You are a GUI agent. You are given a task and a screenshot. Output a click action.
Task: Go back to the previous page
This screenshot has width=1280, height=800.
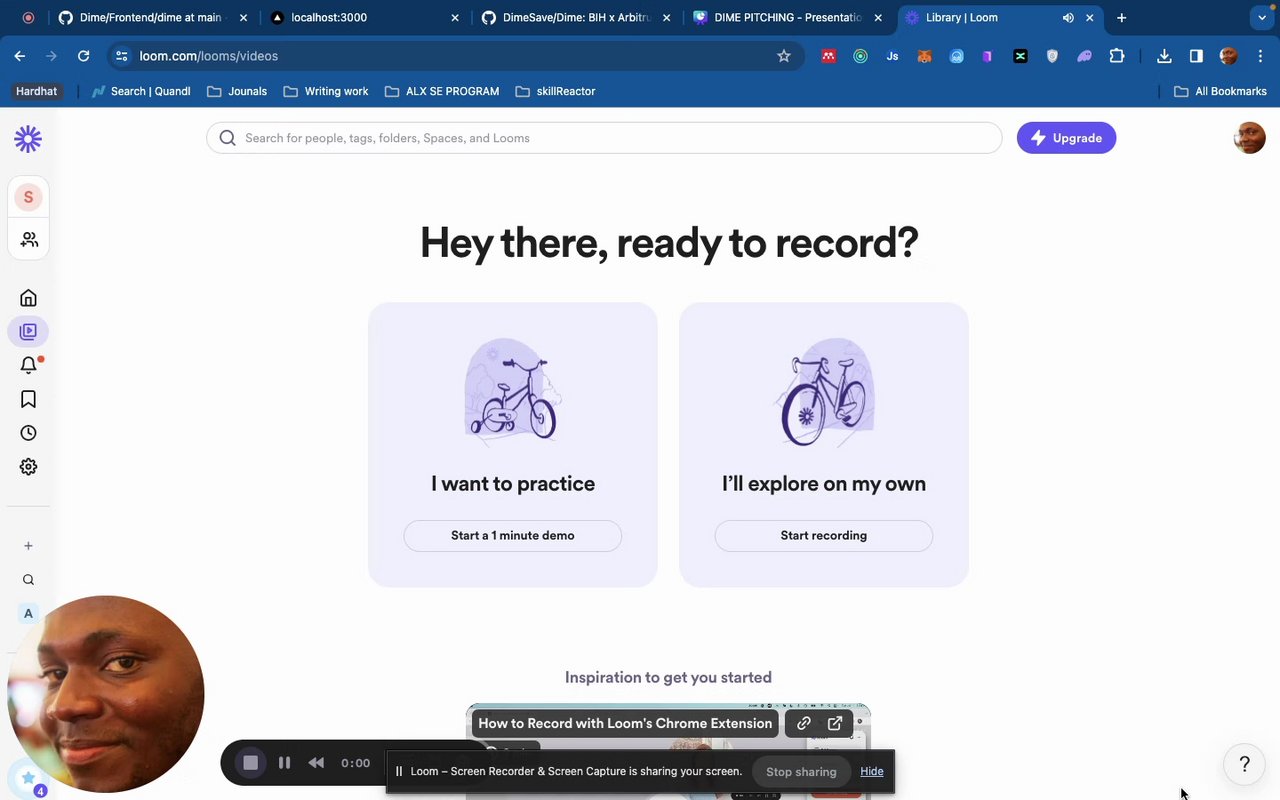click(x=20, y=56)
